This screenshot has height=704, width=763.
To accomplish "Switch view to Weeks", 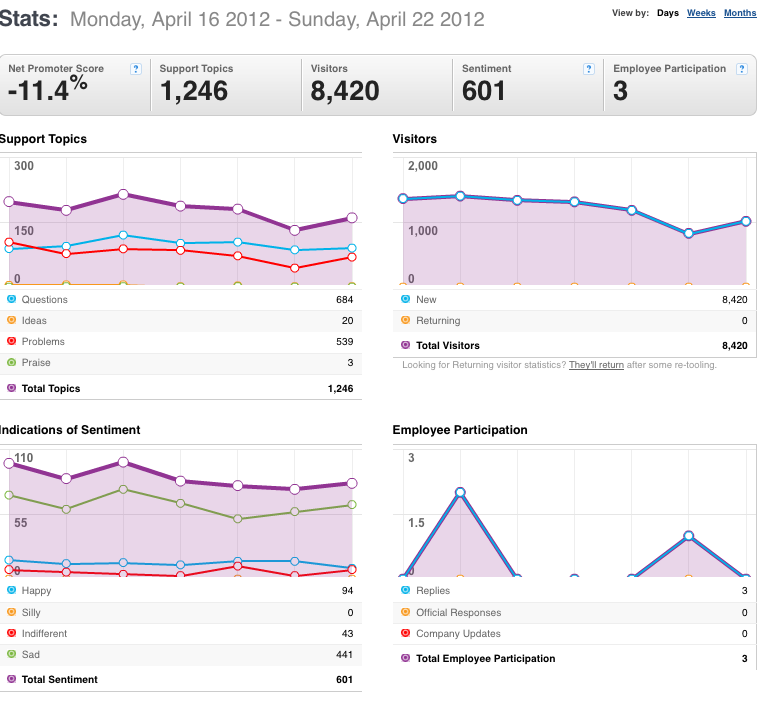I will click(700, 13).
